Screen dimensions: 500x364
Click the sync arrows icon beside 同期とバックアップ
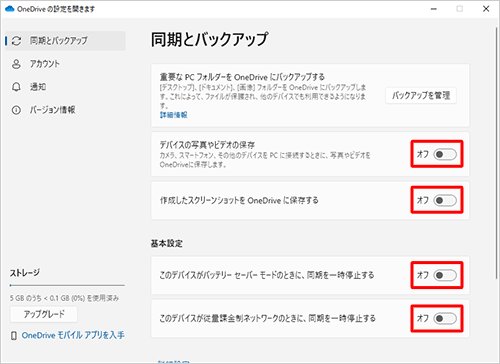click(x=16, y=41)
